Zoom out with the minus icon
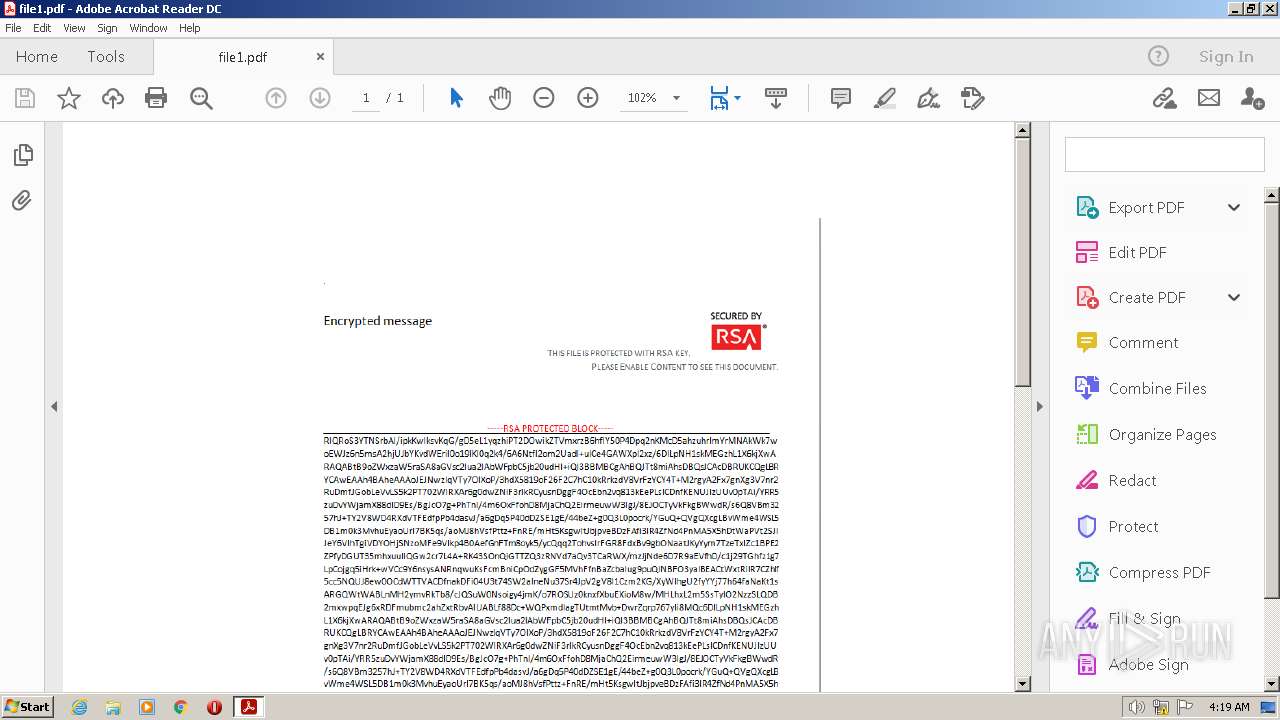Viewport: 1280px width, 720px height. point(544,98)
